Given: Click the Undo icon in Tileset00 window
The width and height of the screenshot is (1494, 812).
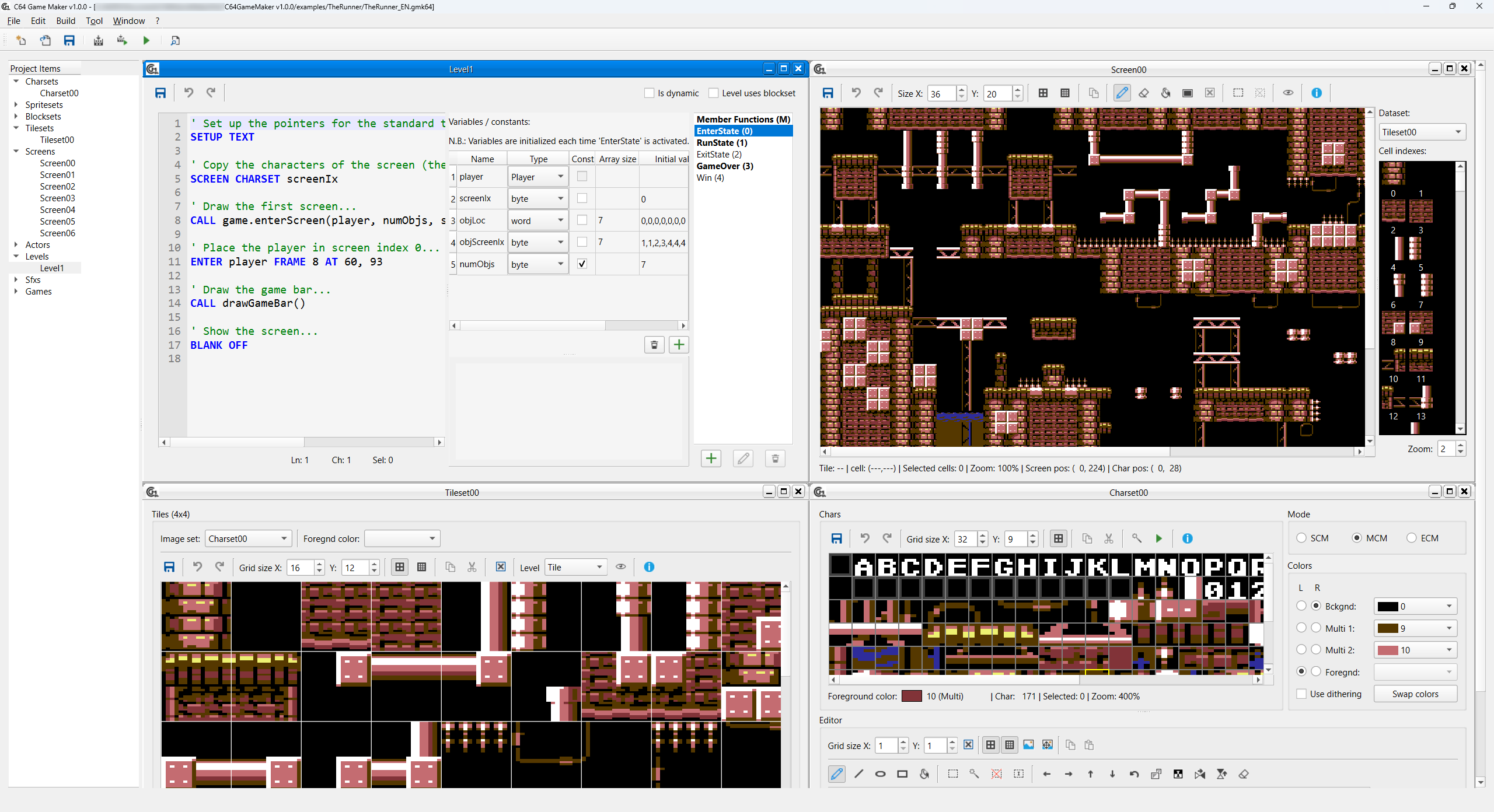Looking at the screenshot, I should (197, 566).
